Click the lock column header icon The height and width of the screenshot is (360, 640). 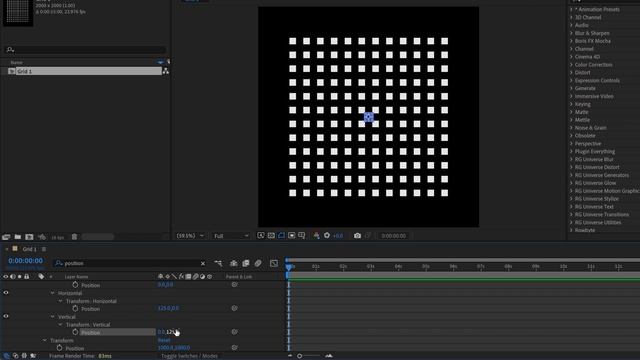pos(27,277)
